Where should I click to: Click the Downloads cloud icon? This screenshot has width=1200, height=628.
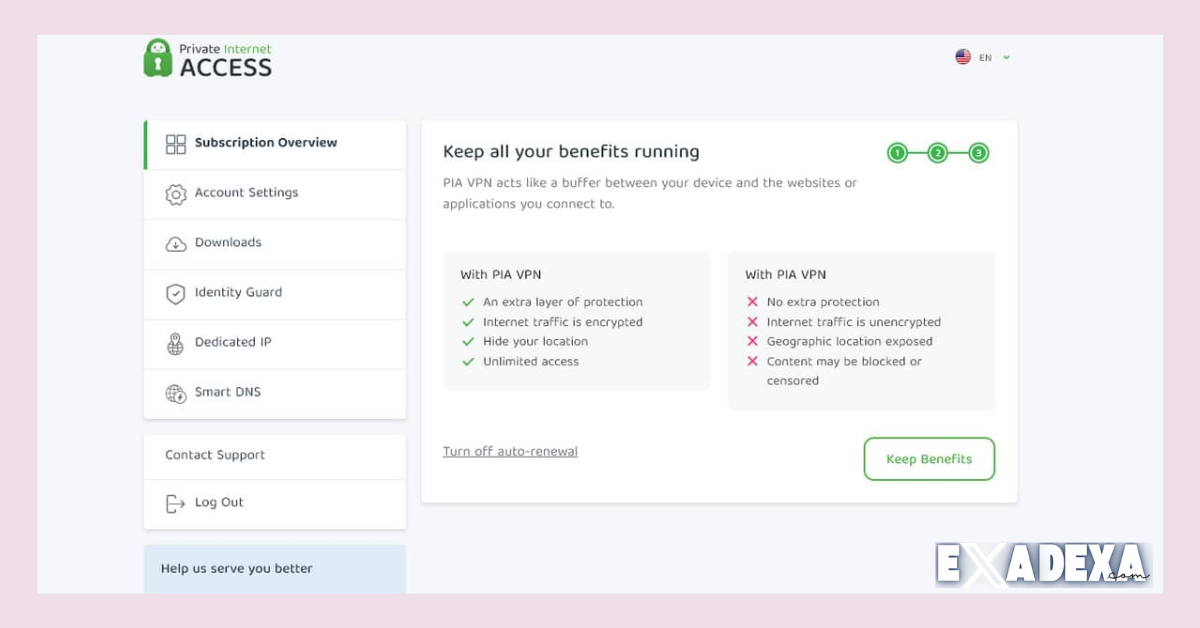point(176,244)
